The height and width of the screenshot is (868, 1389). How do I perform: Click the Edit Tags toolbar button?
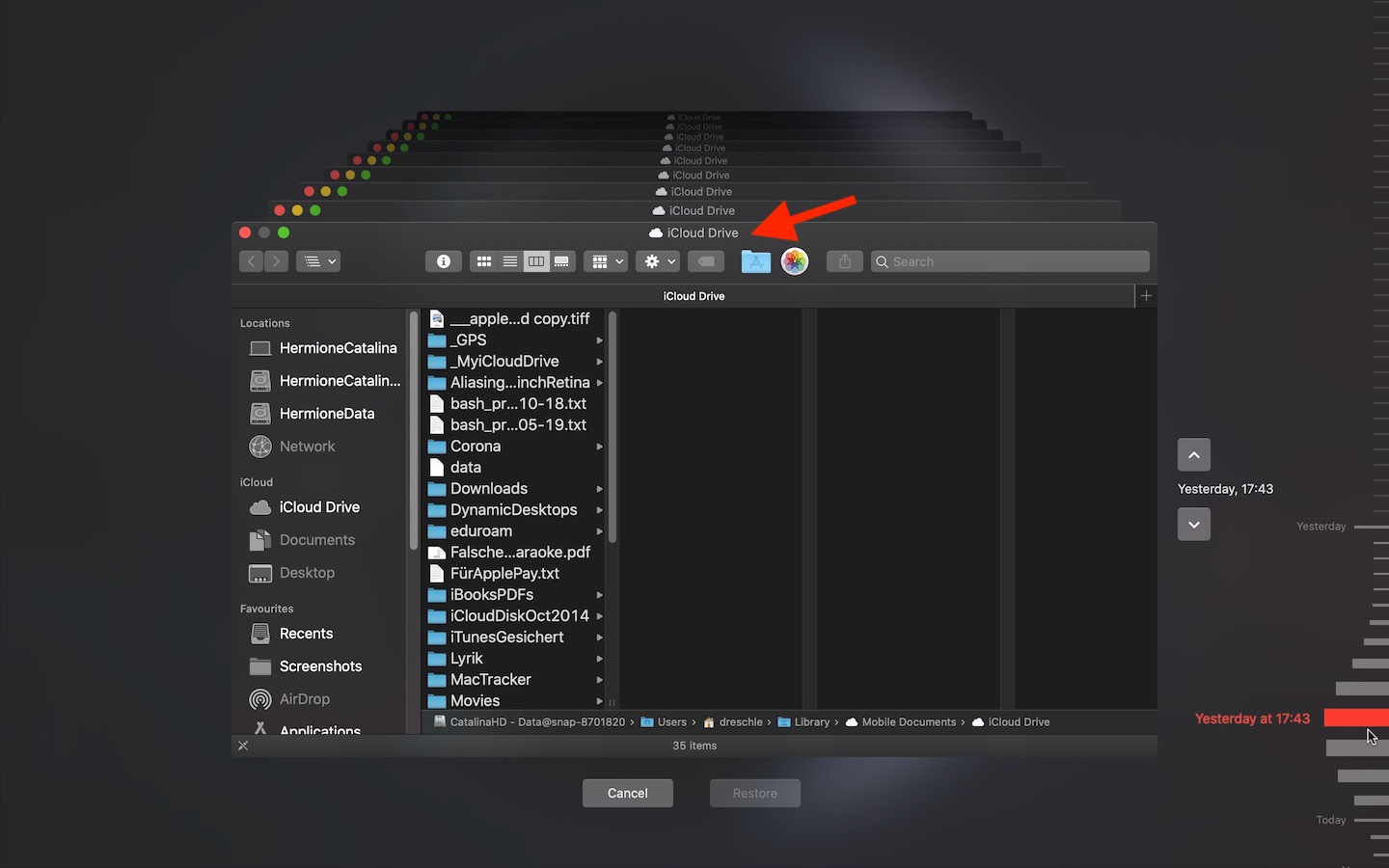(x=706, y=261)
